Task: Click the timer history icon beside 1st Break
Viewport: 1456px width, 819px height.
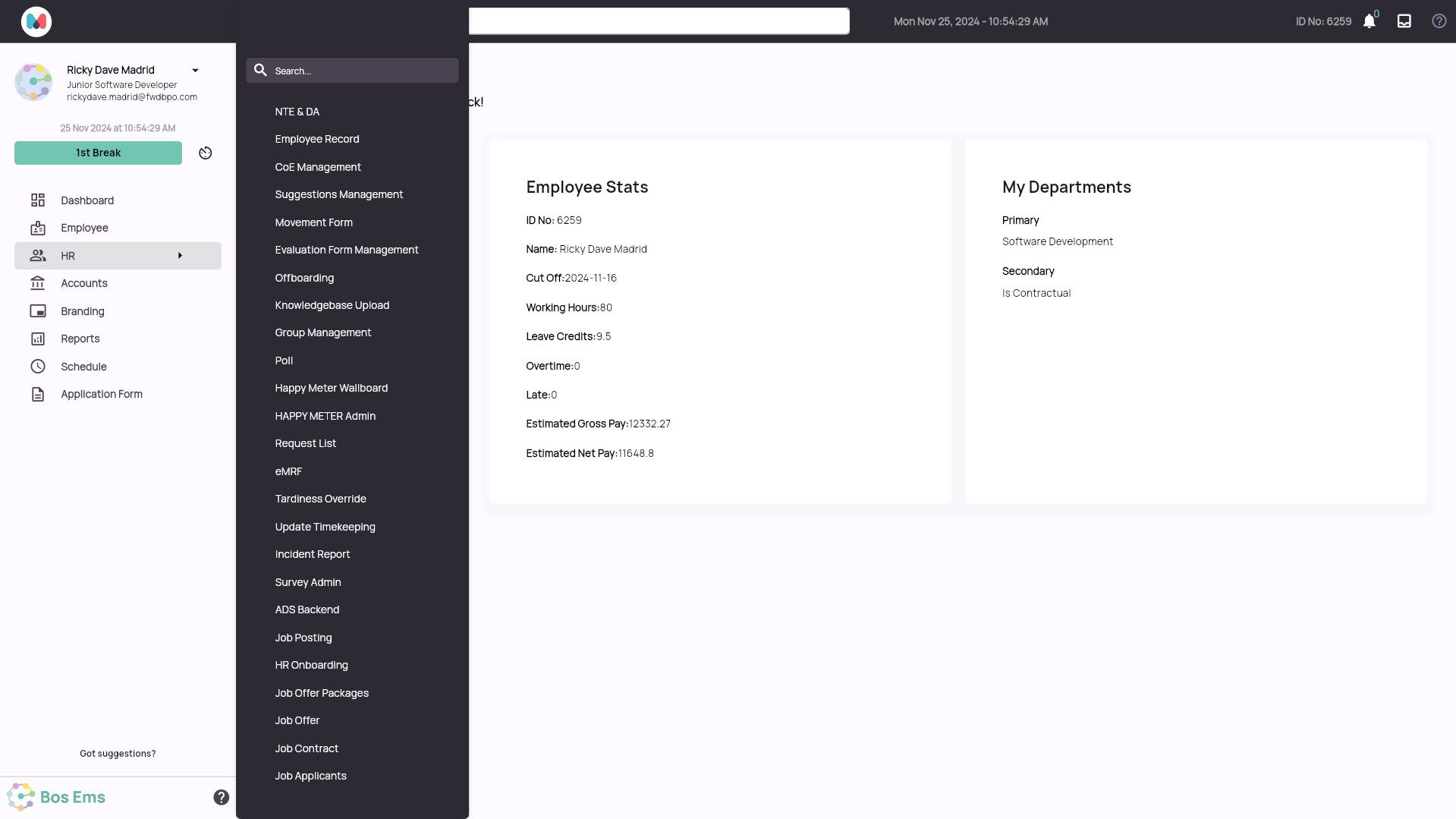Action: (206, 153)
